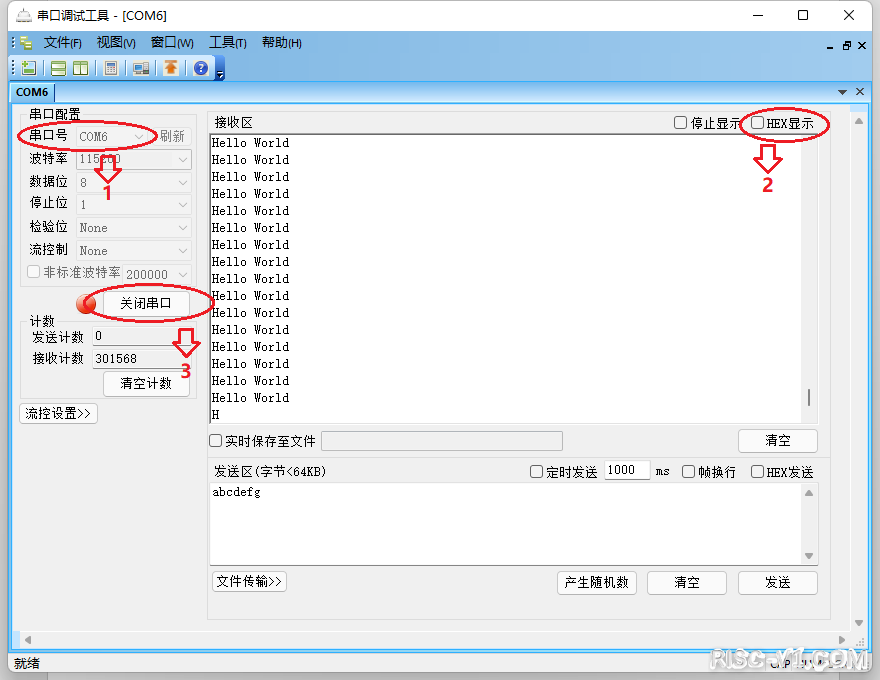
Task: Enable the HEX显示 checkbox
Action: point(757,122)
